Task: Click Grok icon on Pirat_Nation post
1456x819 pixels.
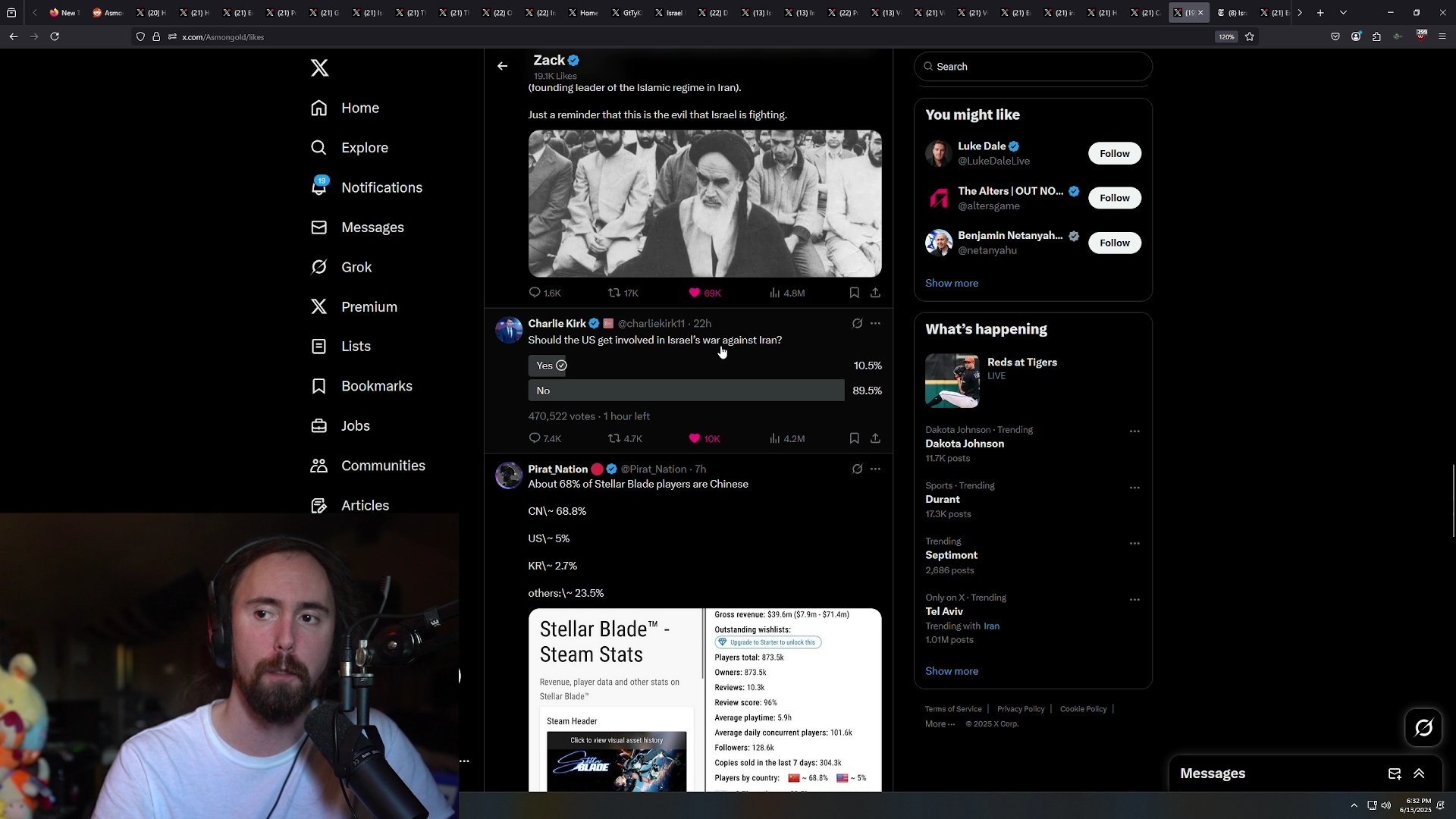Action: [857, 469]
